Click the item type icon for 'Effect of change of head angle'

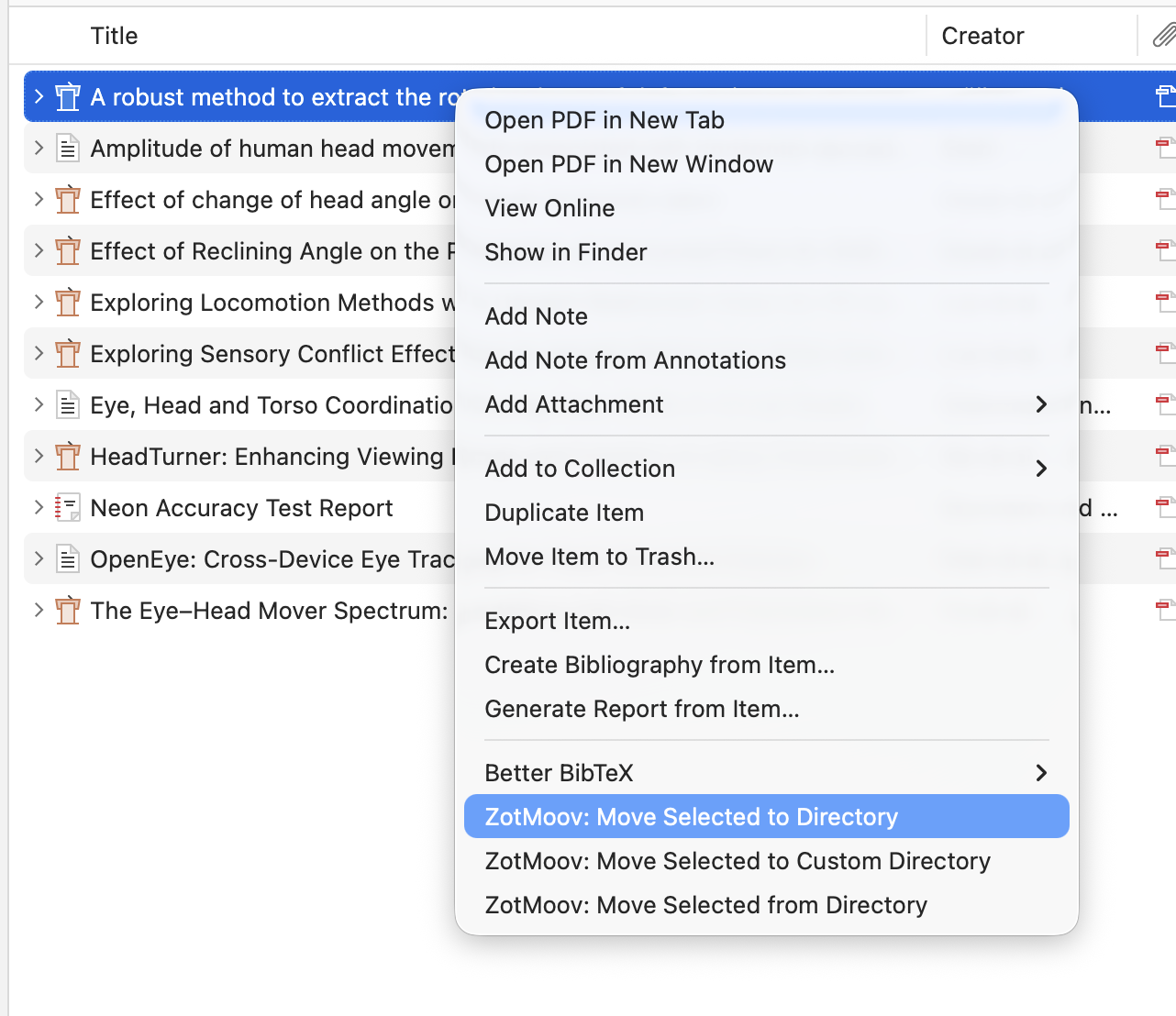[x=68, y=200]
